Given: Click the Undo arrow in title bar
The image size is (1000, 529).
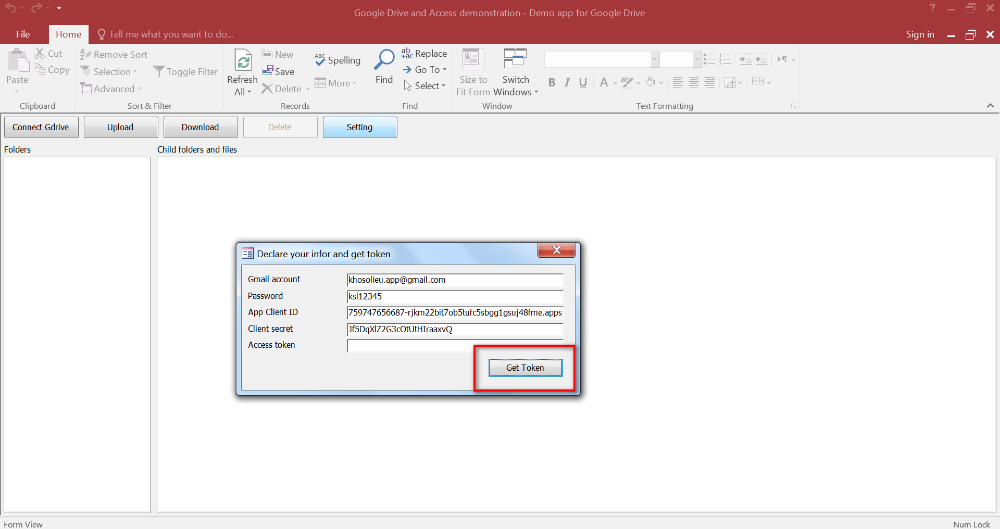Looking at the screenshot, I should coord(11,8).
